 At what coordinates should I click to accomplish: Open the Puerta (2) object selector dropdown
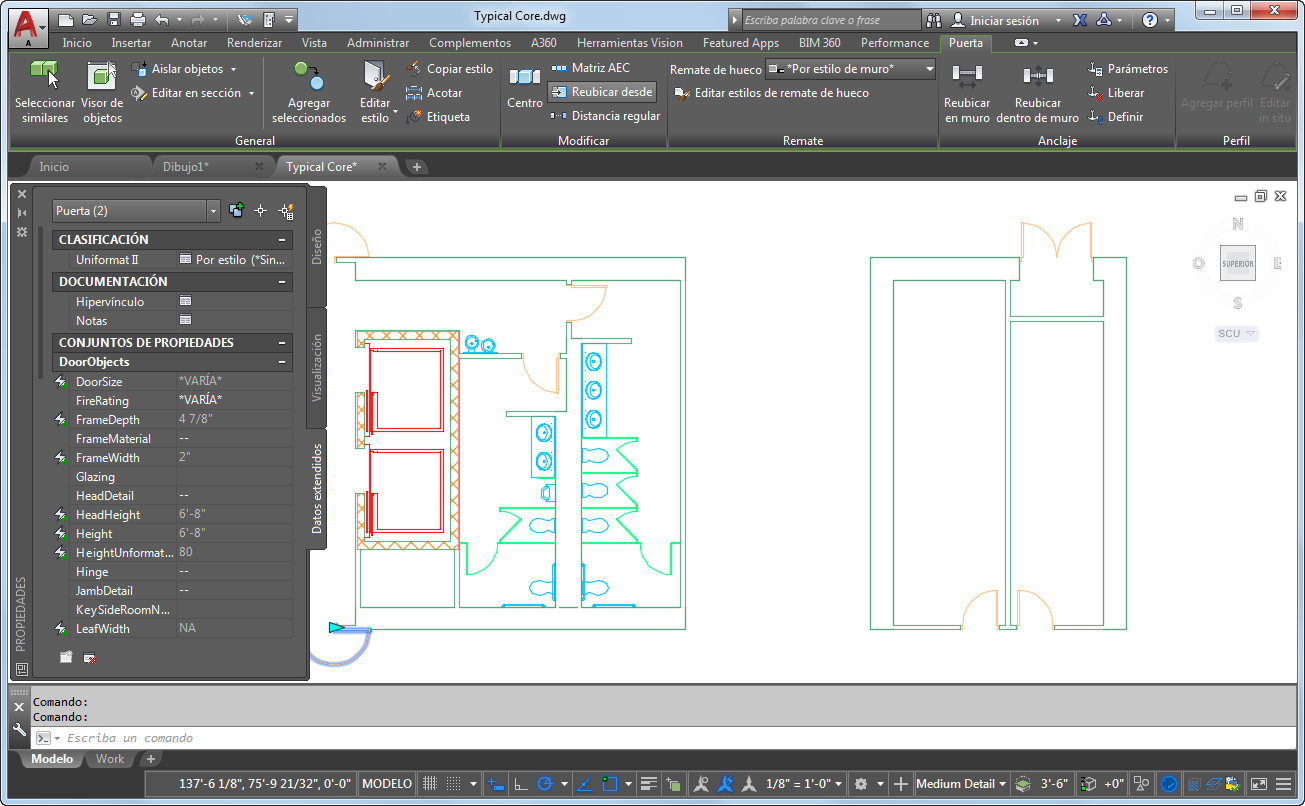pyautogui.click(x=213, y=211)
